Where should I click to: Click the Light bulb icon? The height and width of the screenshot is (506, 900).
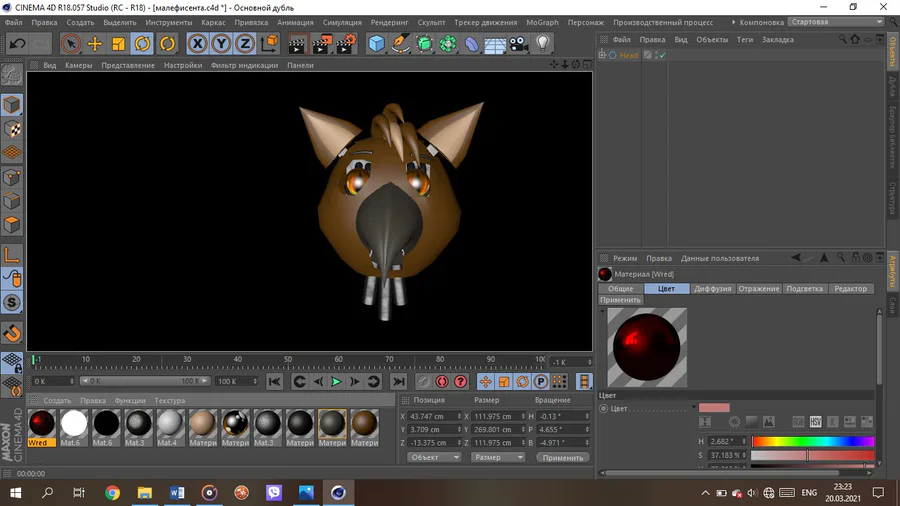543,43
